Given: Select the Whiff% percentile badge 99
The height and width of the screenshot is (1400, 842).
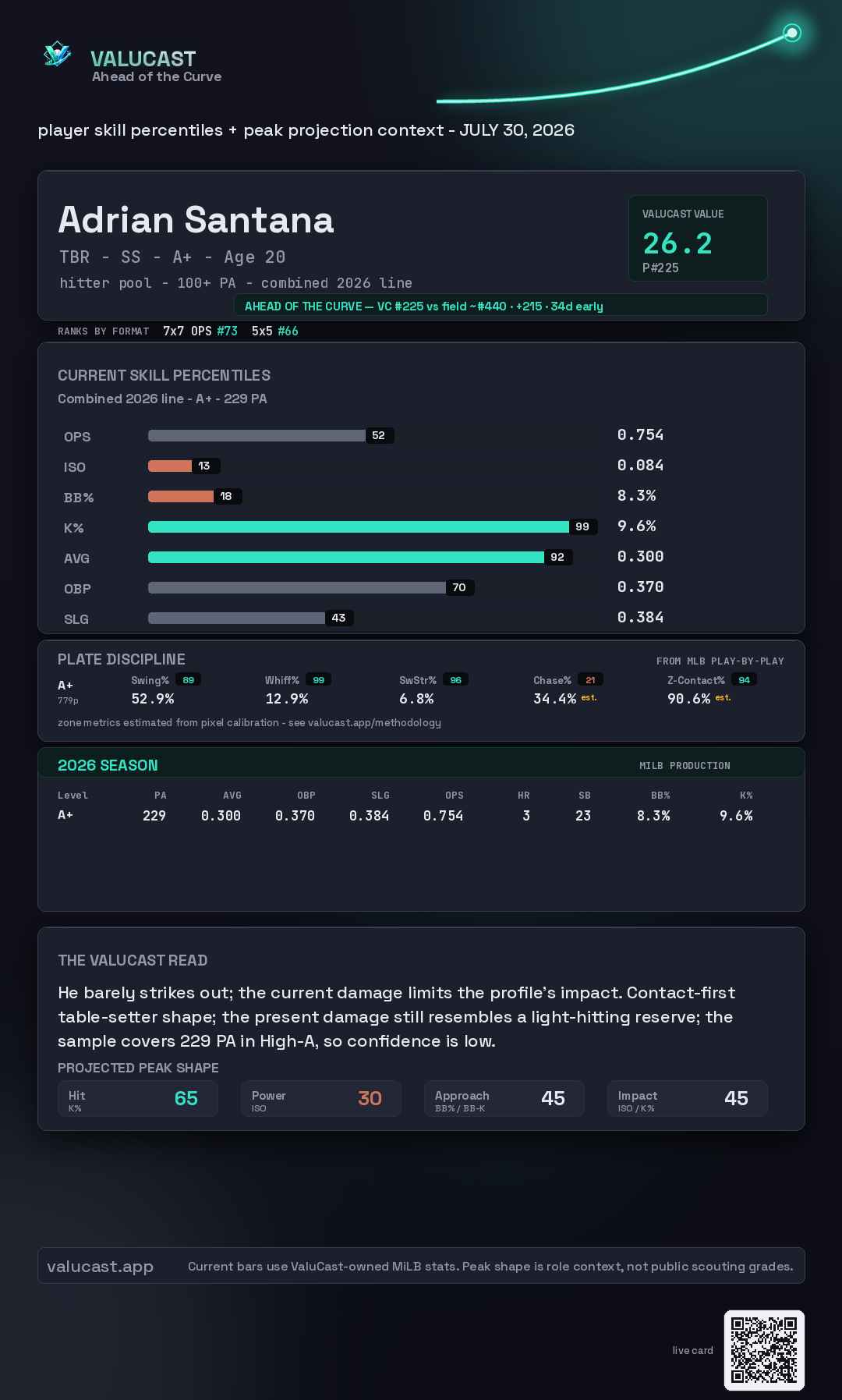Looking at the screenshot, I should pyautogui.click(x=319, y=680).
